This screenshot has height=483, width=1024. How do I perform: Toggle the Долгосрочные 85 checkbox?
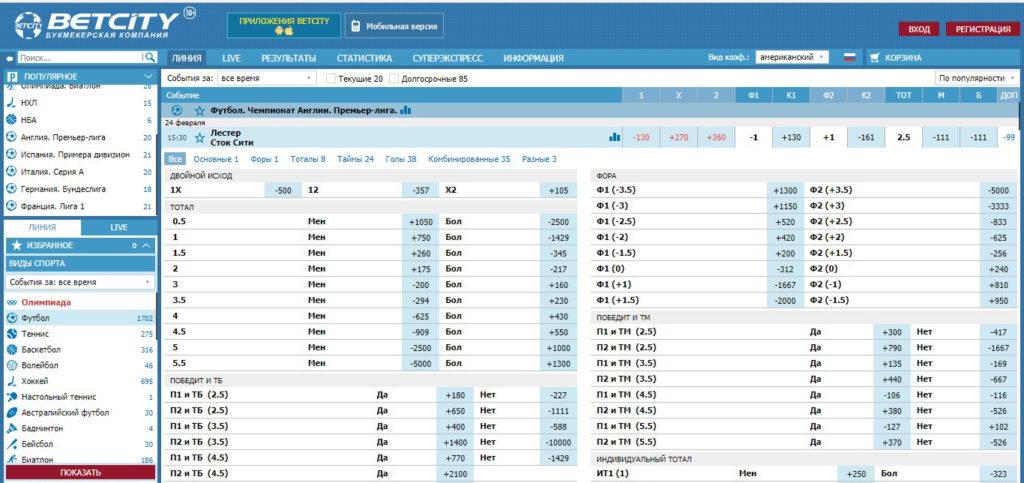[394, 78]
